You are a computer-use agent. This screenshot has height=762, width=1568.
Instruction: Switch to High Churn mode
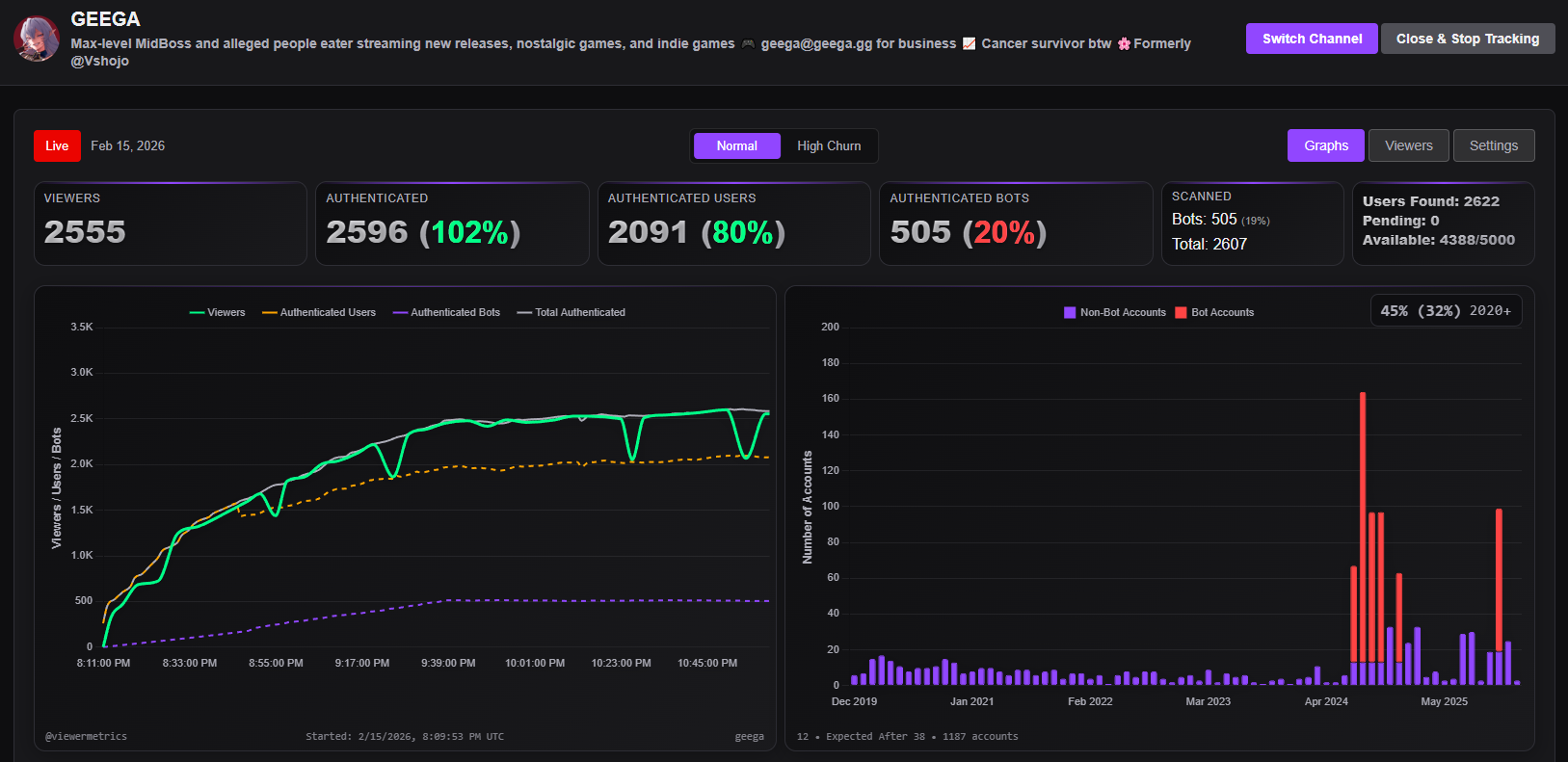[x=829, y=146]
